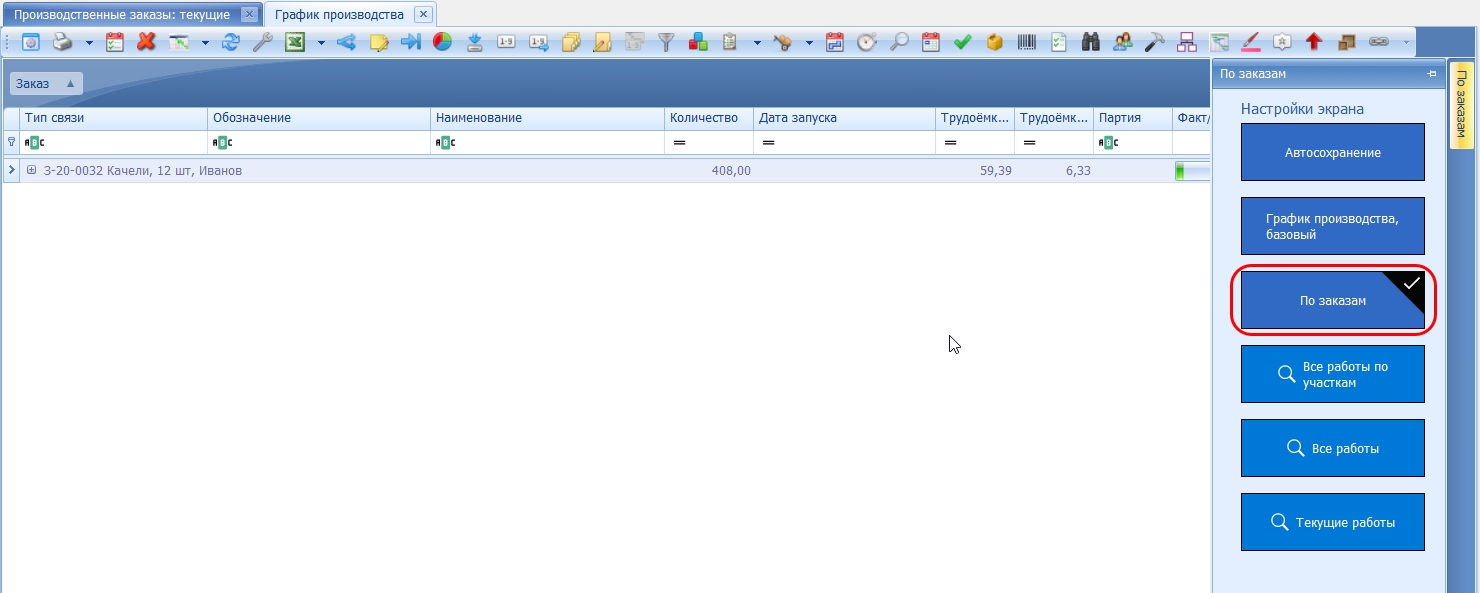
Task: Click the binoculars search icon
Action: click(x=1091, y=42)
